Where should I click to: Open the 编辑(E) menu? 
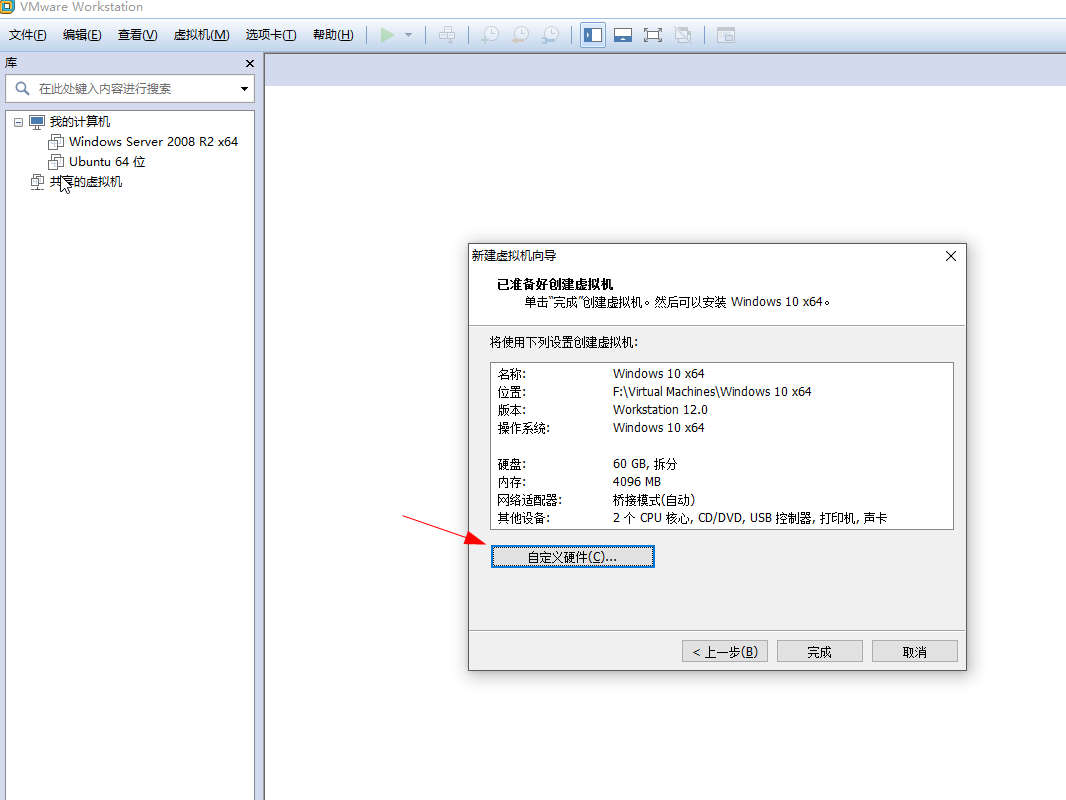point(82,35)
